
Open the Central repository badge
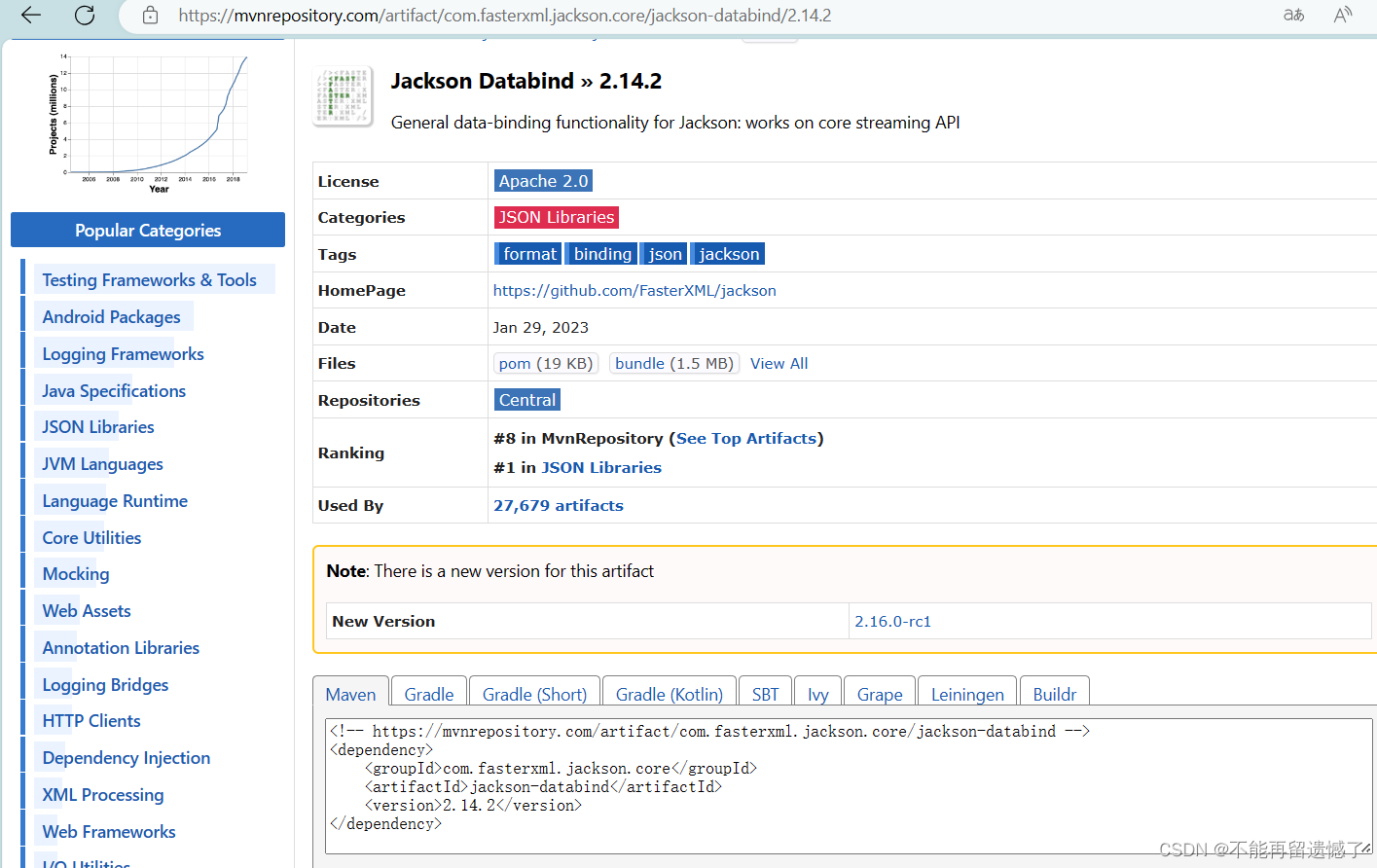[527, 400]
